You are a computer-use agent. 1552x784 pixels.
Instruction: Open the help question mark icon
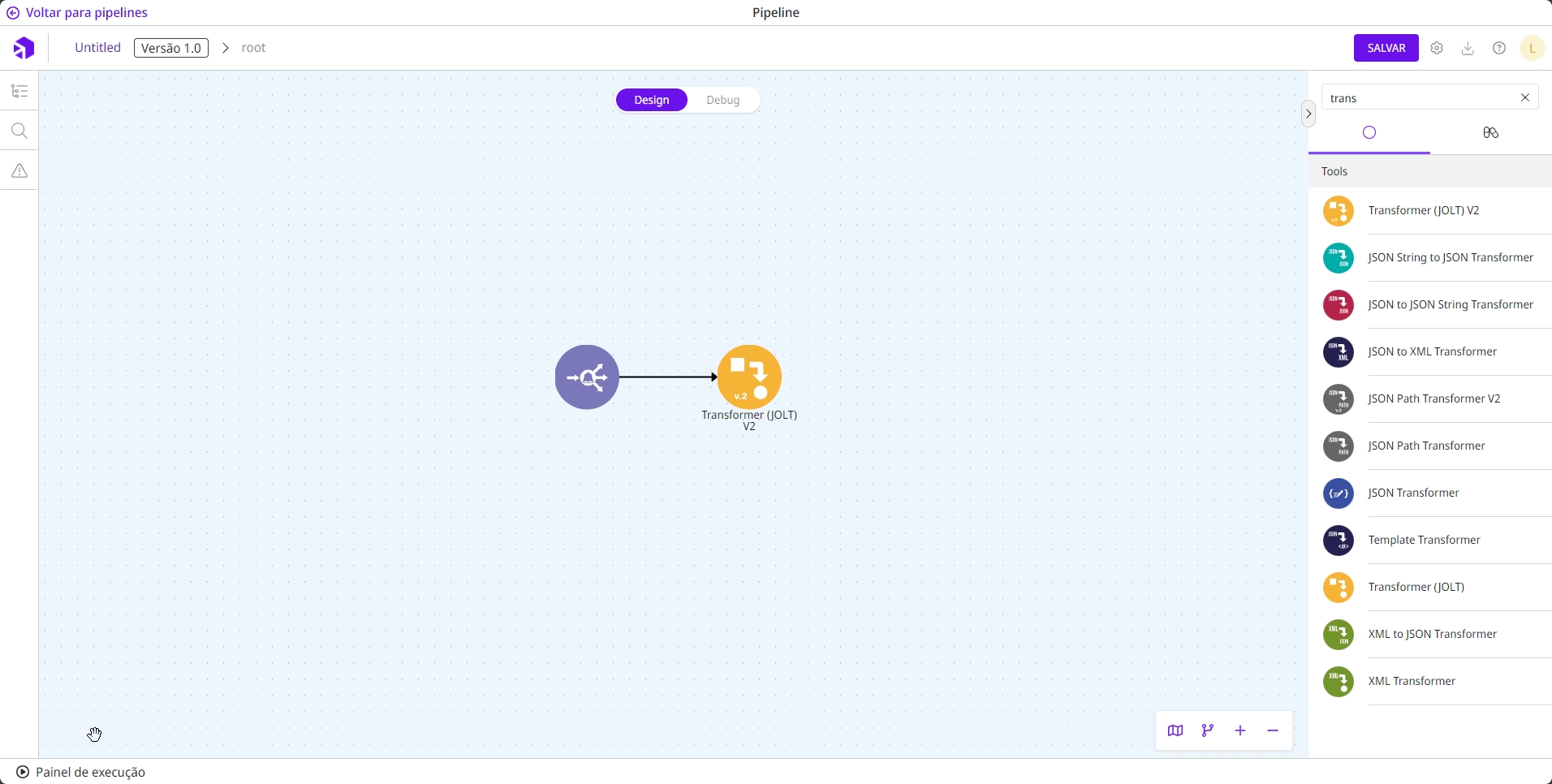click(1499, 48)
